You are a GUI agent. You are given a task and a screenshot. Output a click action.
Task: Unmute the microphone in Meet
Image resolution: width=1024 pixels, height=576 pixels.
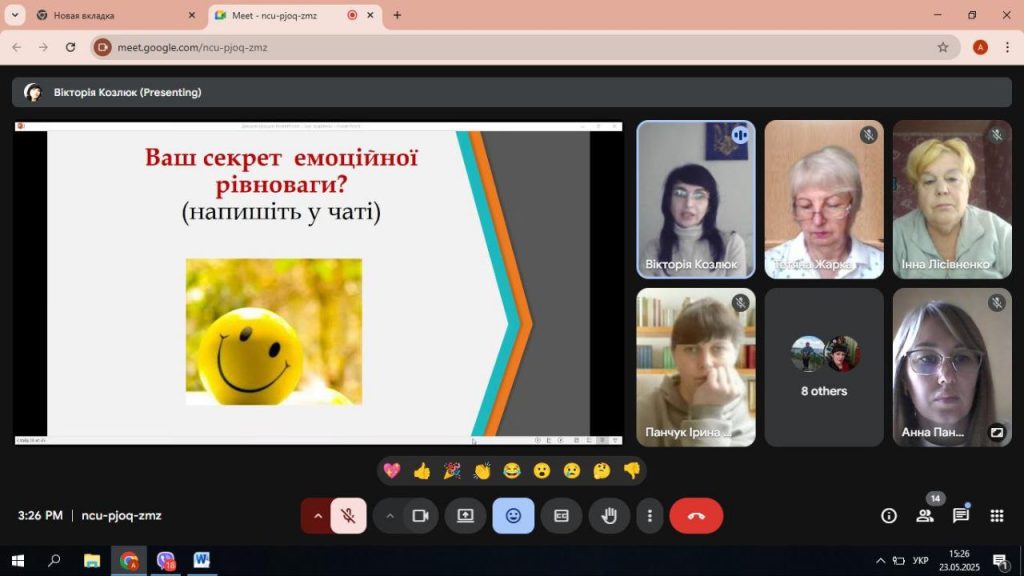[x=348, y=516]
